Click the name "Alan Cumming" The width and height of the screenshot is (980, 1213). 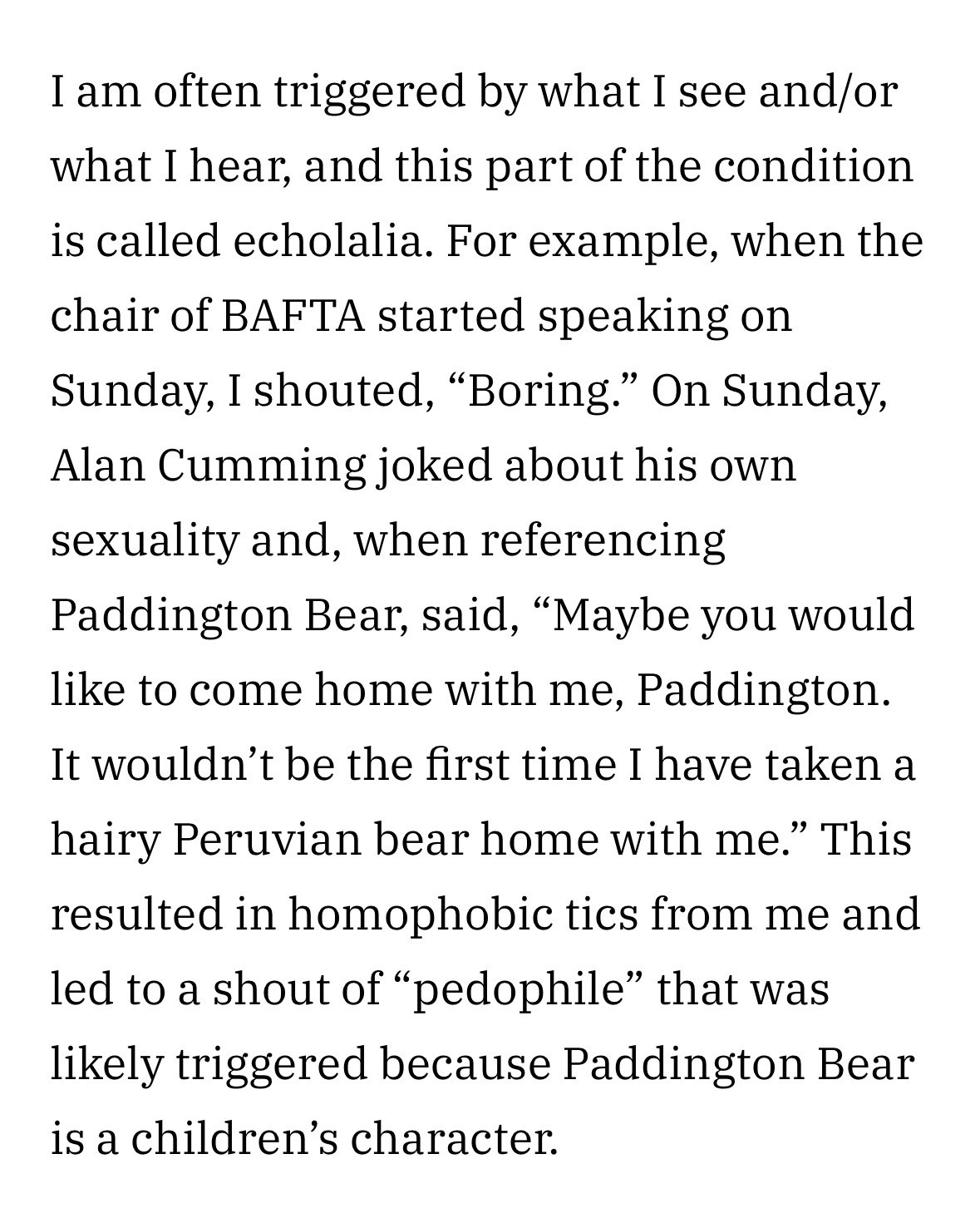[208, 466]
